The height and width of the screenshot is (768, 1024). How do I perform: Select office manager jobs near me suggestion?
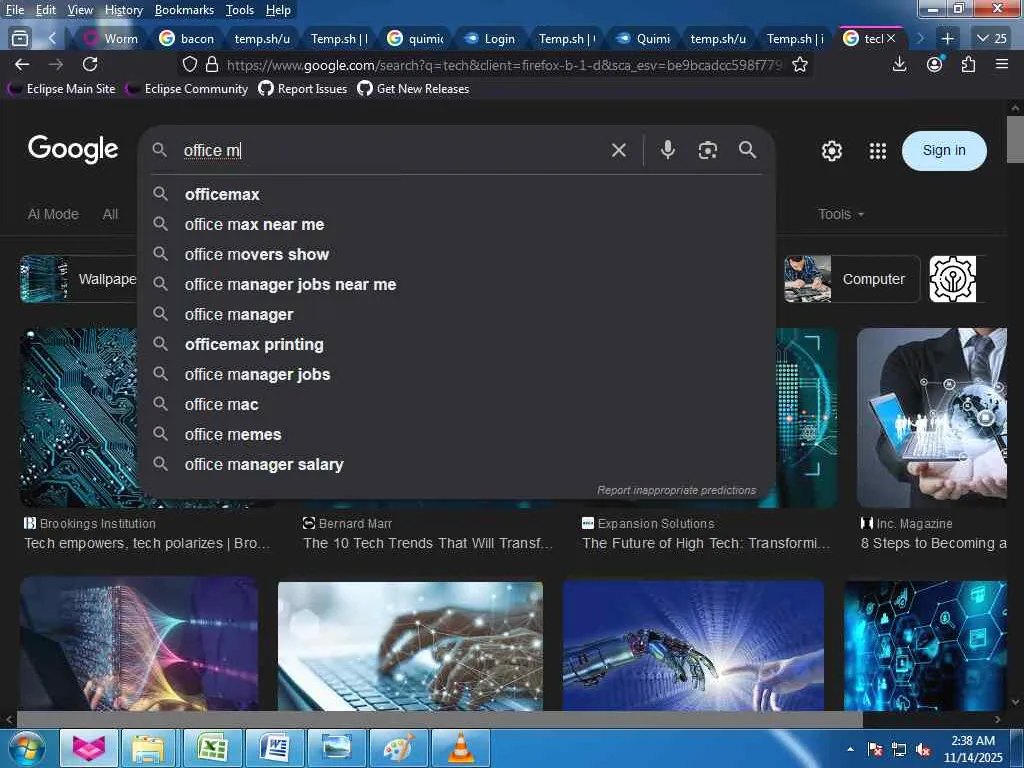(457, 285)
